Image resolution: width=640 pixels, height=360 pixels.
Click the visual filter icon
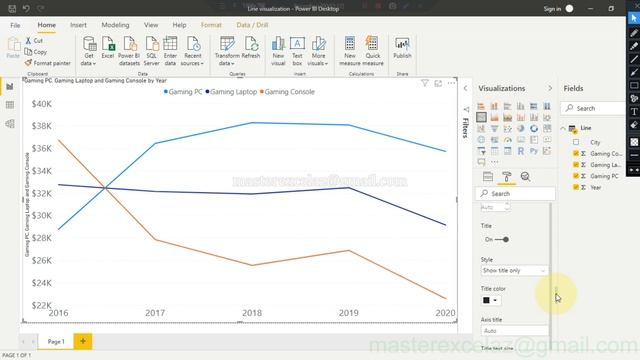(x=424, y=83)
